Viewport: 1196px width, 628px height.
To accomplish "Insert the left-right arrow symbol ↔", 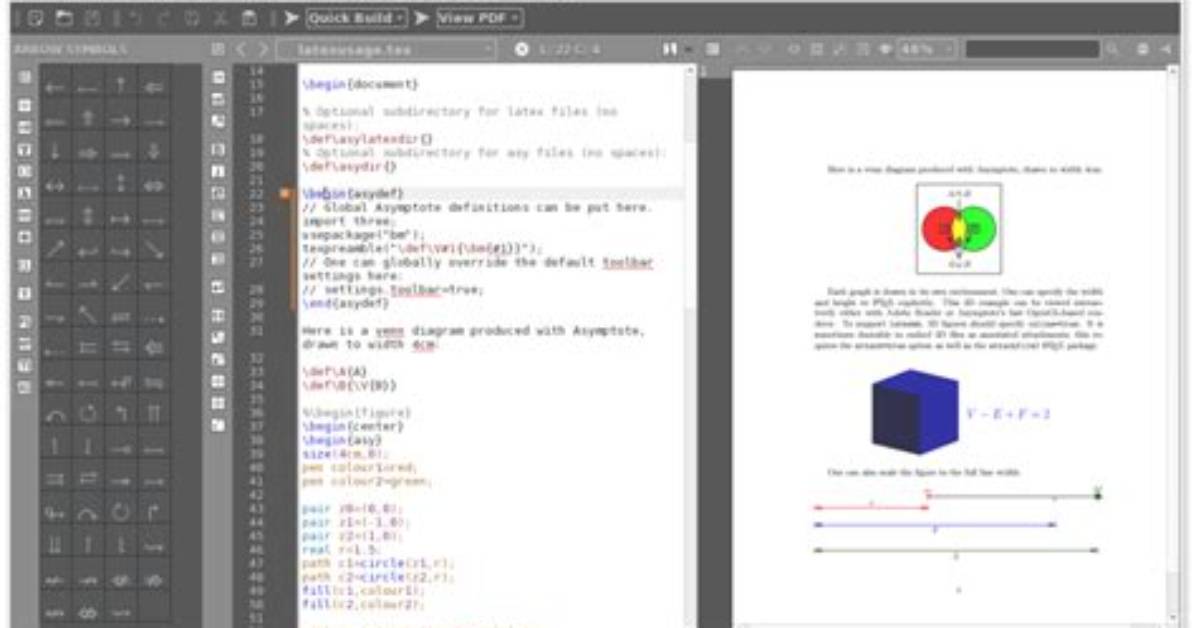I will click(54, 185).
